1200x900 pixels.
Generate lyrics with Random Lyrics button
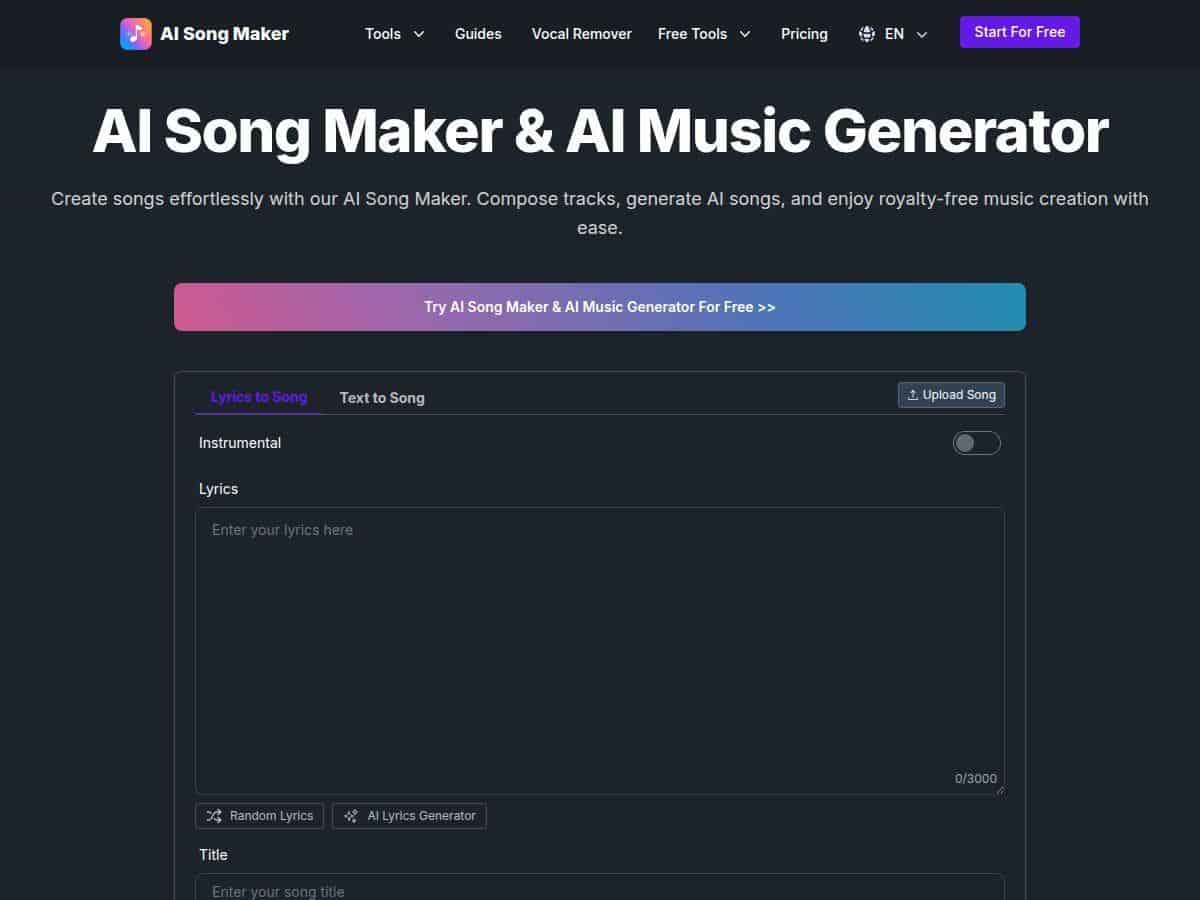[259, 816]
